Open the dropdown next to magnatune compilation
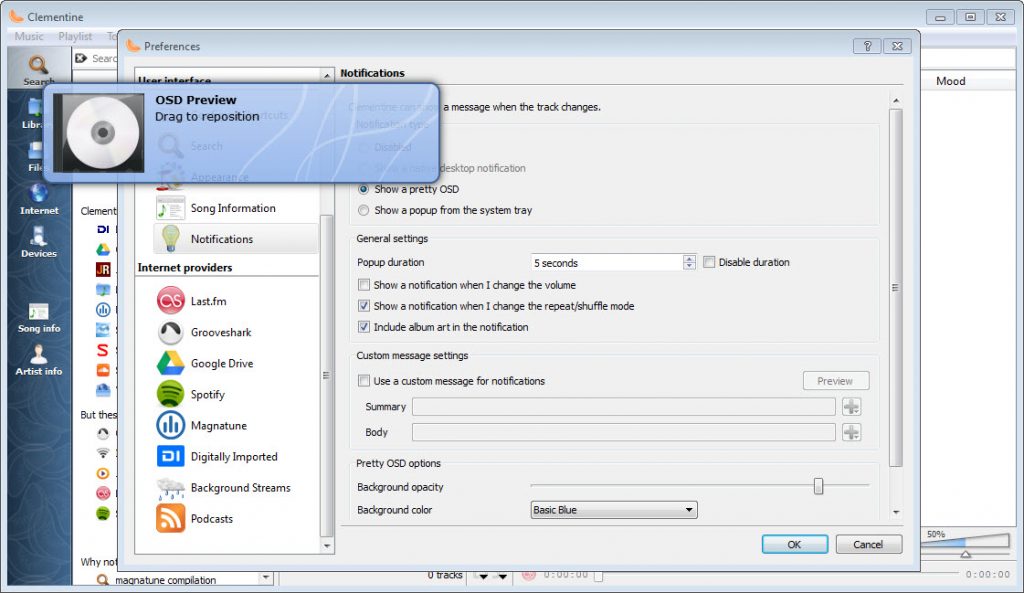The width and height of the screenshot is (1024, 593). tap(265, 578)
